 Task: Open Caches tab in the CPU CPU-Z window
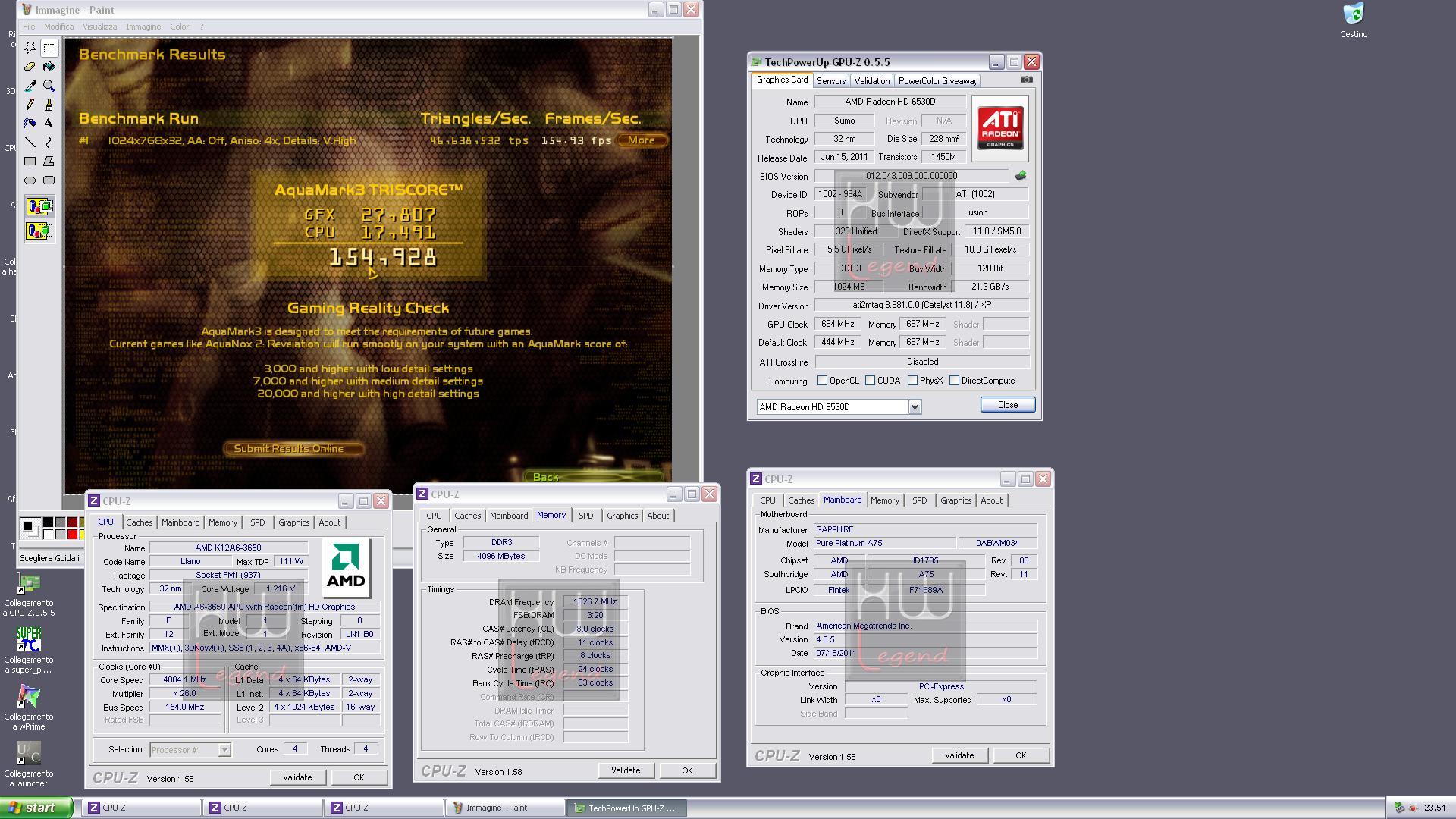tap(139, 522)
